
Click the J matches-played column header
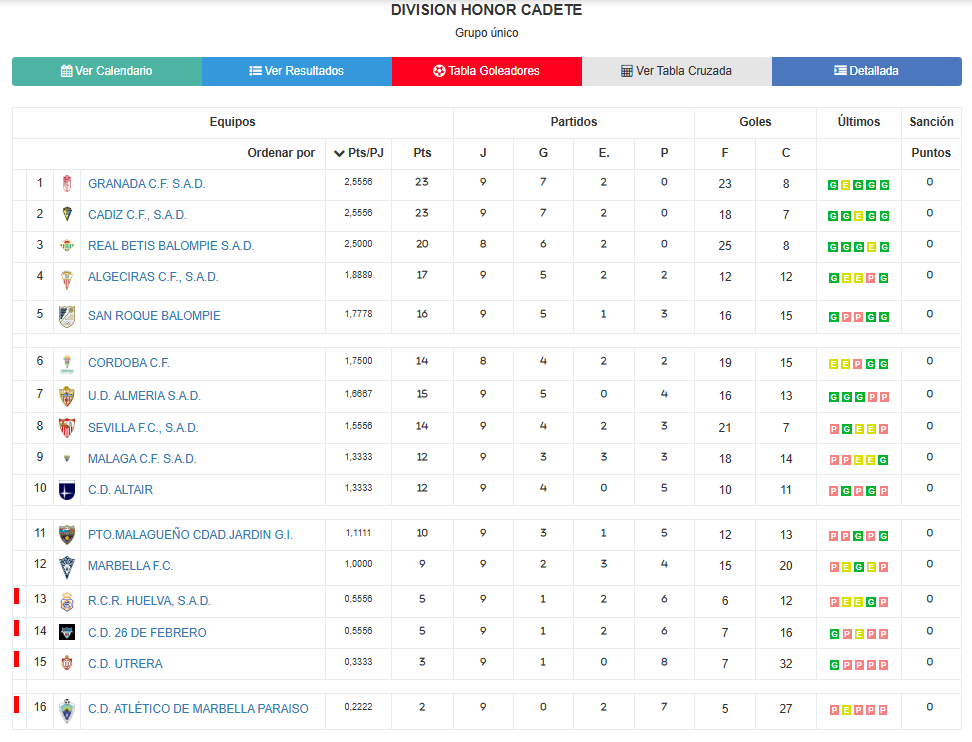pyautogui.click(x=483, y=153)
